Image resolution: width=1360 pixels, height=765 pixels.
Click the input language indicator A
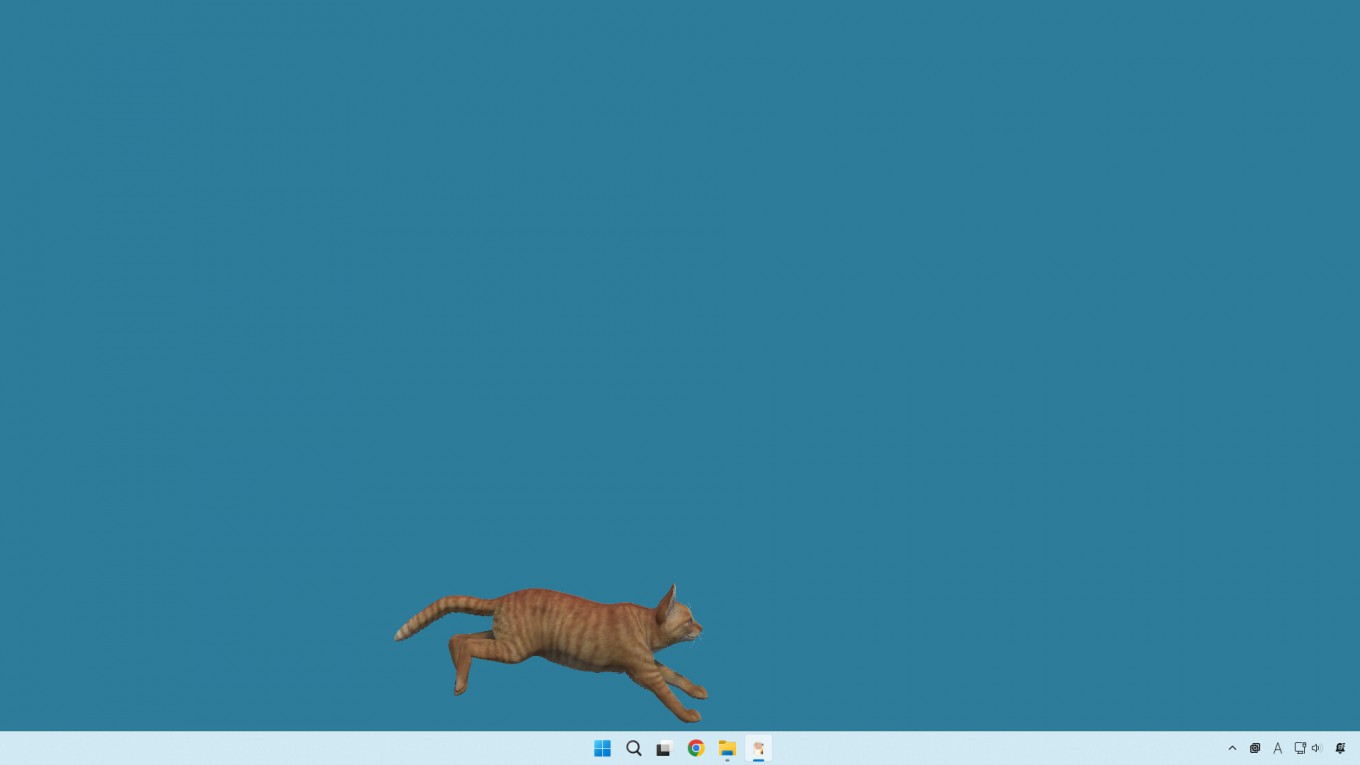1277,748
